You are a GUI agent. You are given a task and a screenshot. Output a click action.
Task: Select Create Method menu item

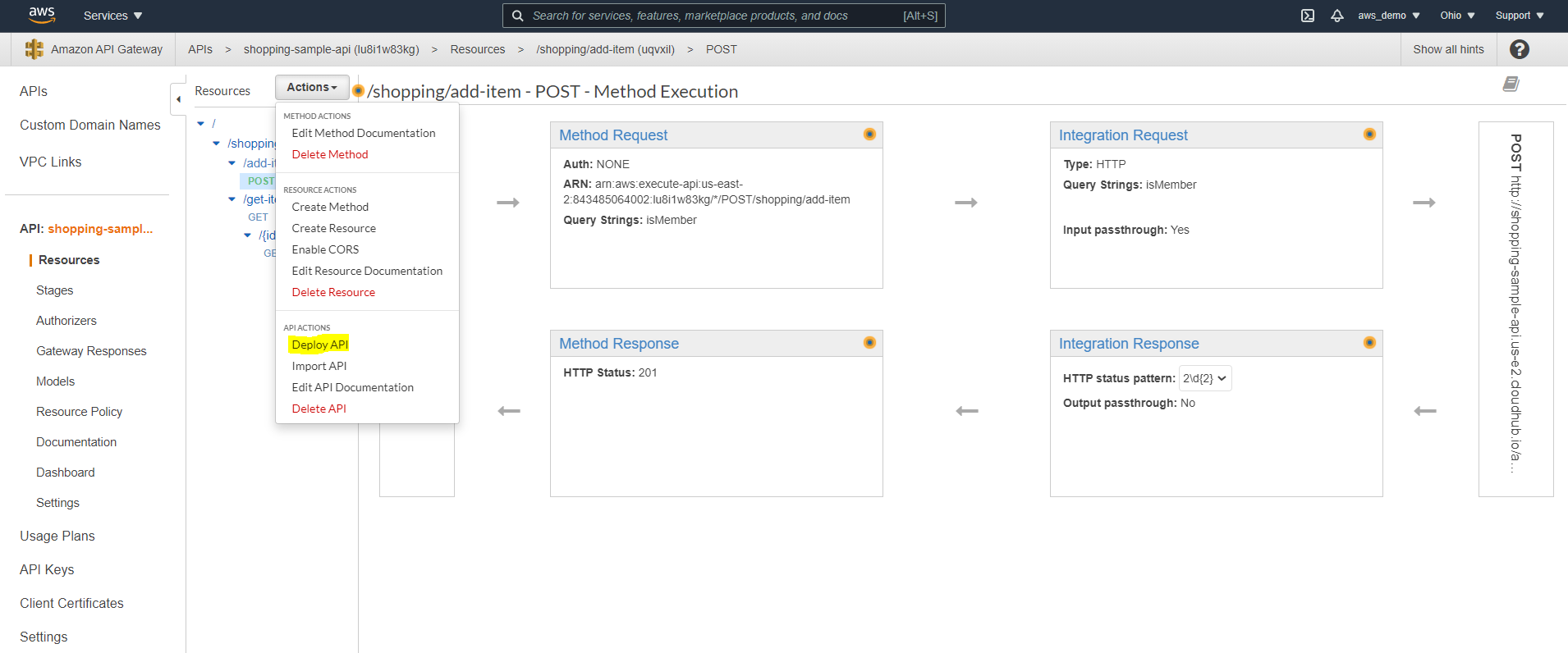(330, 207)
